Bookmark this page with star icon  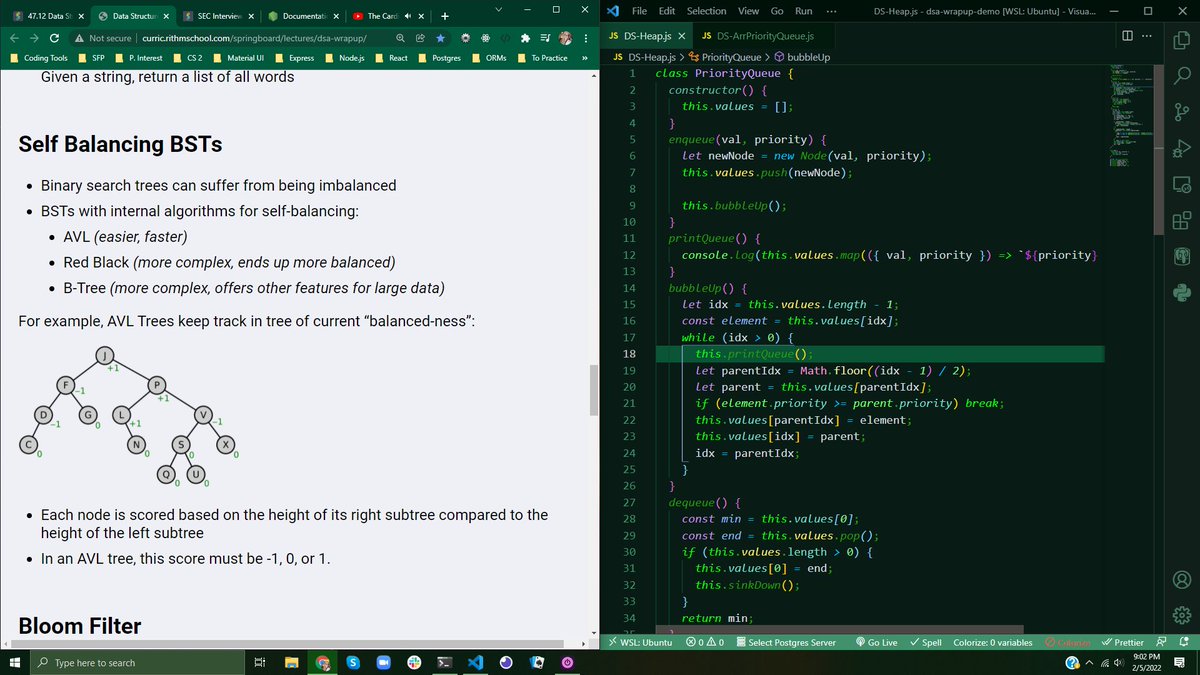point(441,37)
